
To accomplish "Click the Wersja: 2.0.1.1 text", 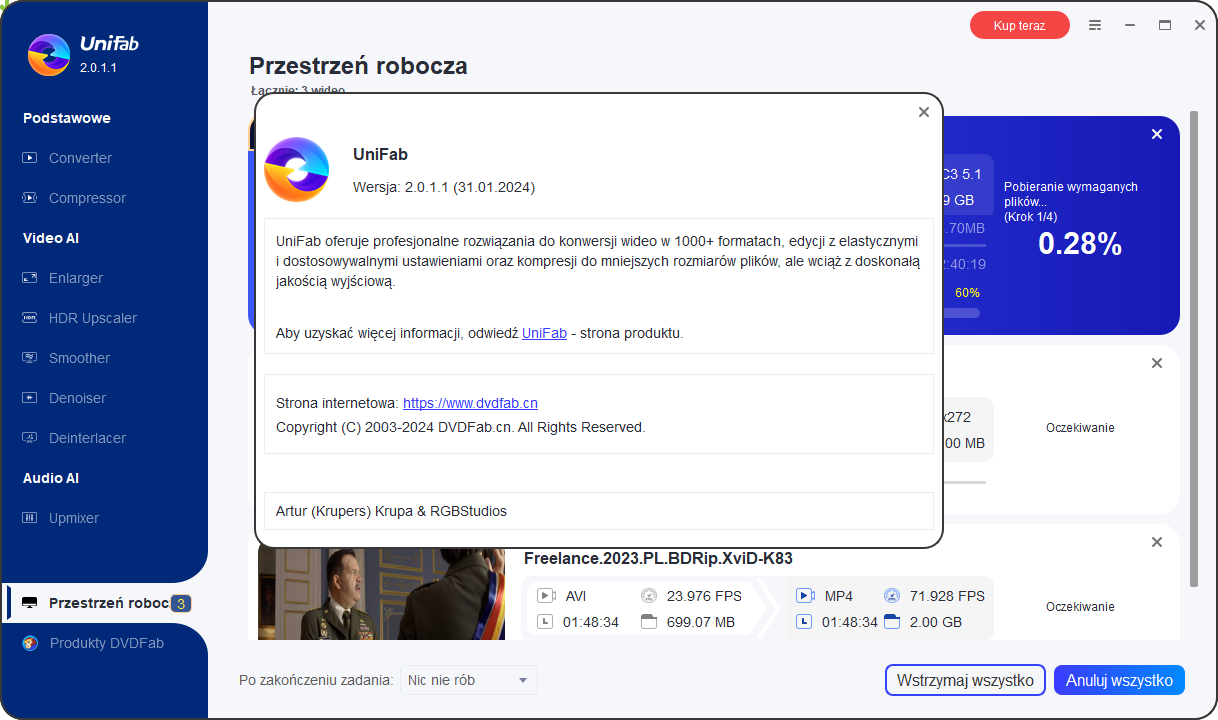I will coord(444,187).
